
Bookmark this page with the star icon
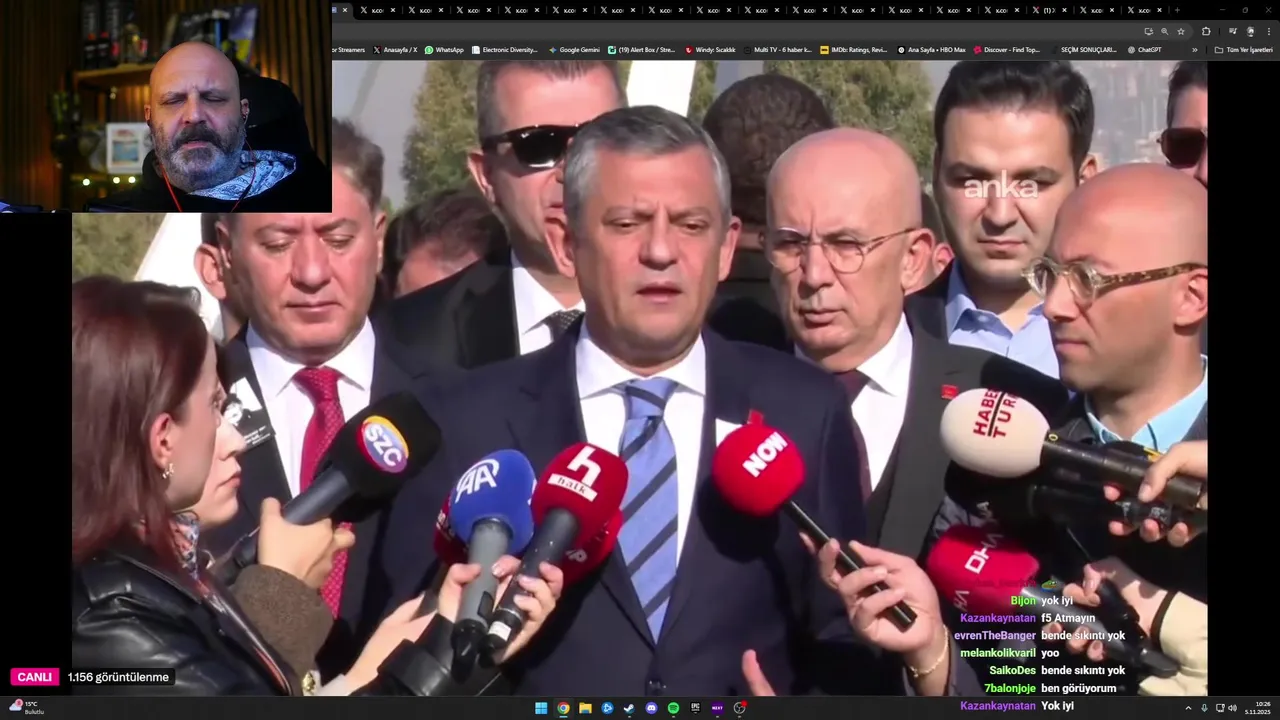coord(1181,31)
